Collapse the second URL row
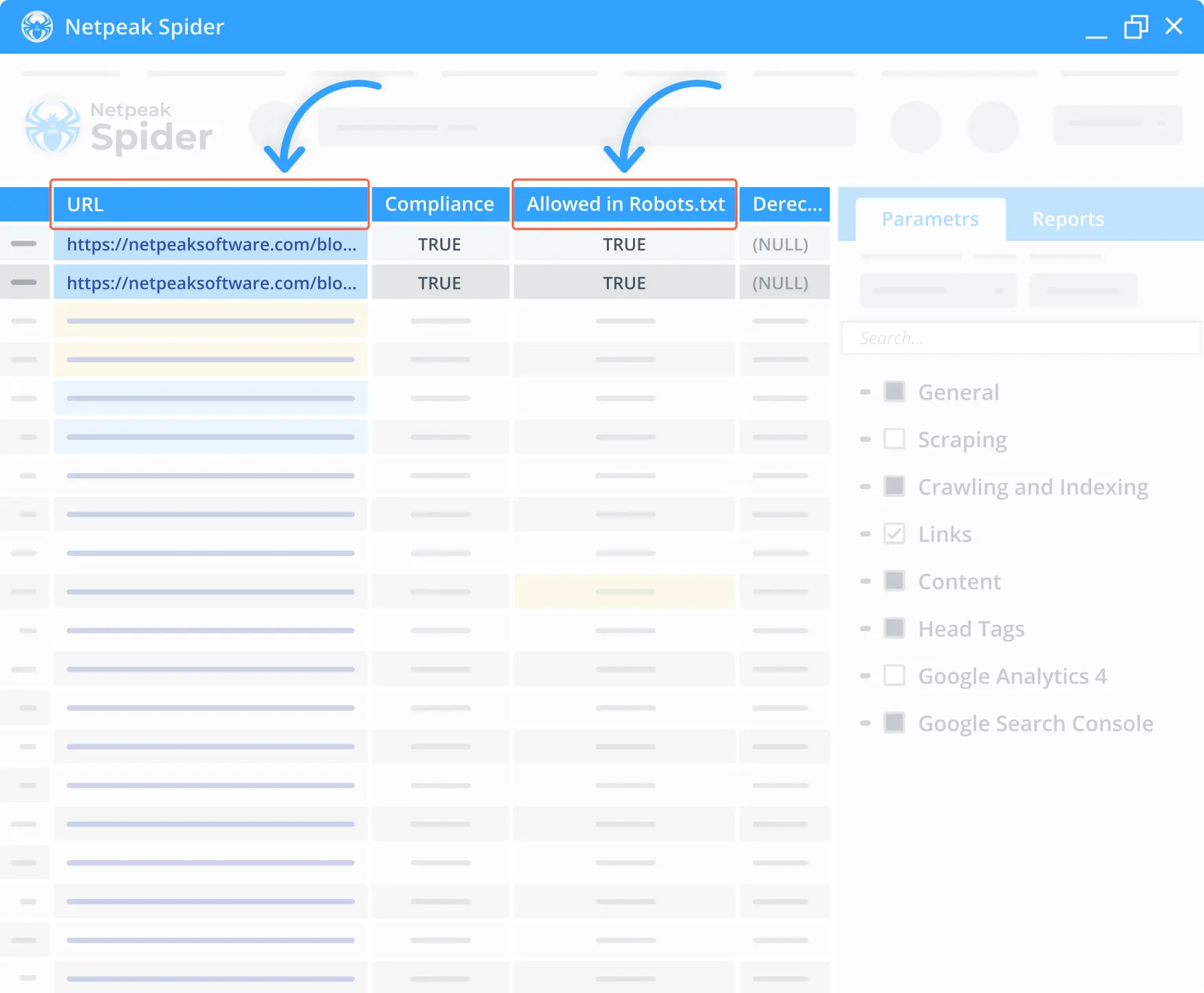Screen dimensions: 1204x993 (24, 282)
